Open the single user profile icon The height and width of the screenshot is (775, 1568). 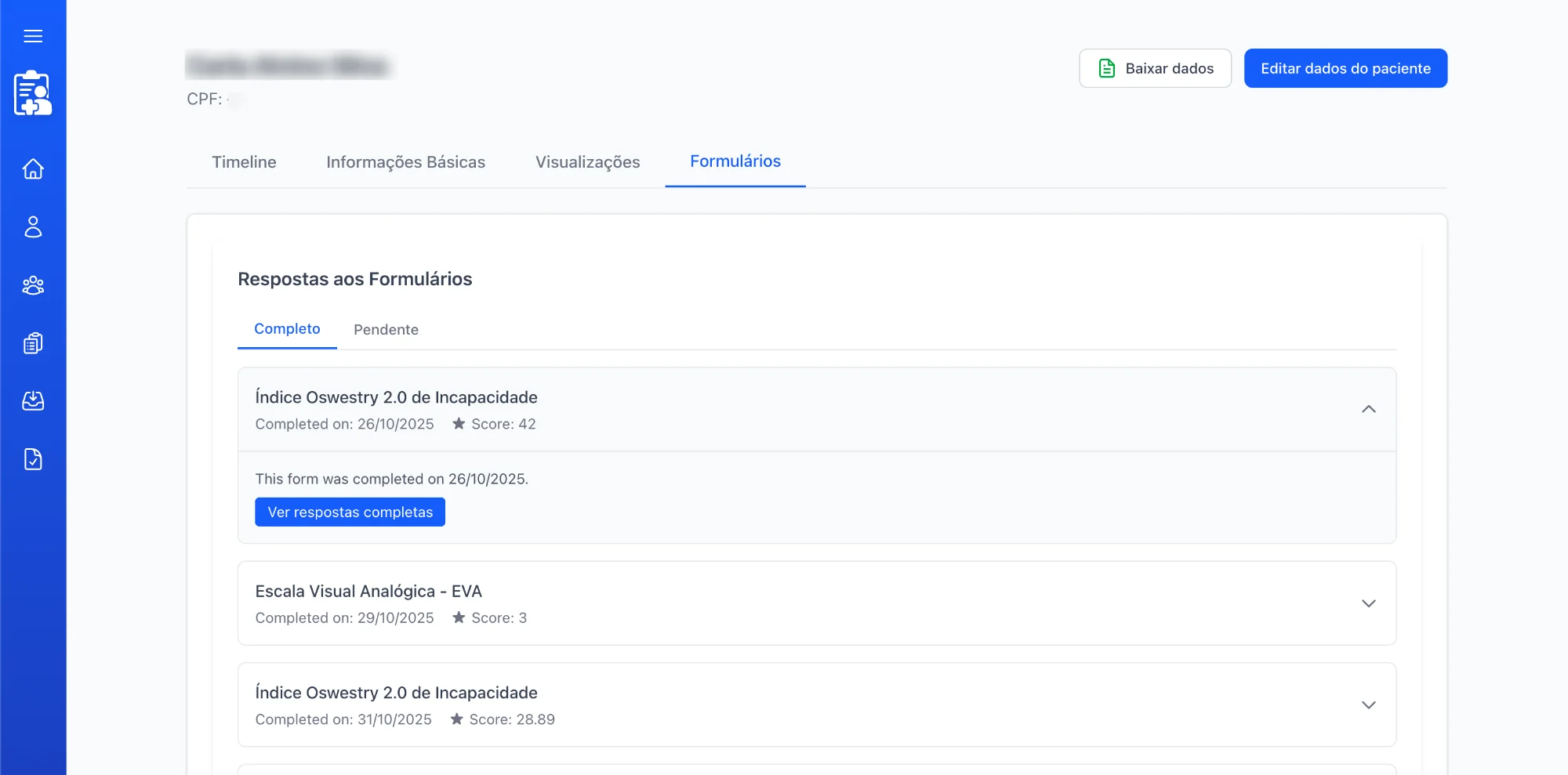[x=33, y=227]
